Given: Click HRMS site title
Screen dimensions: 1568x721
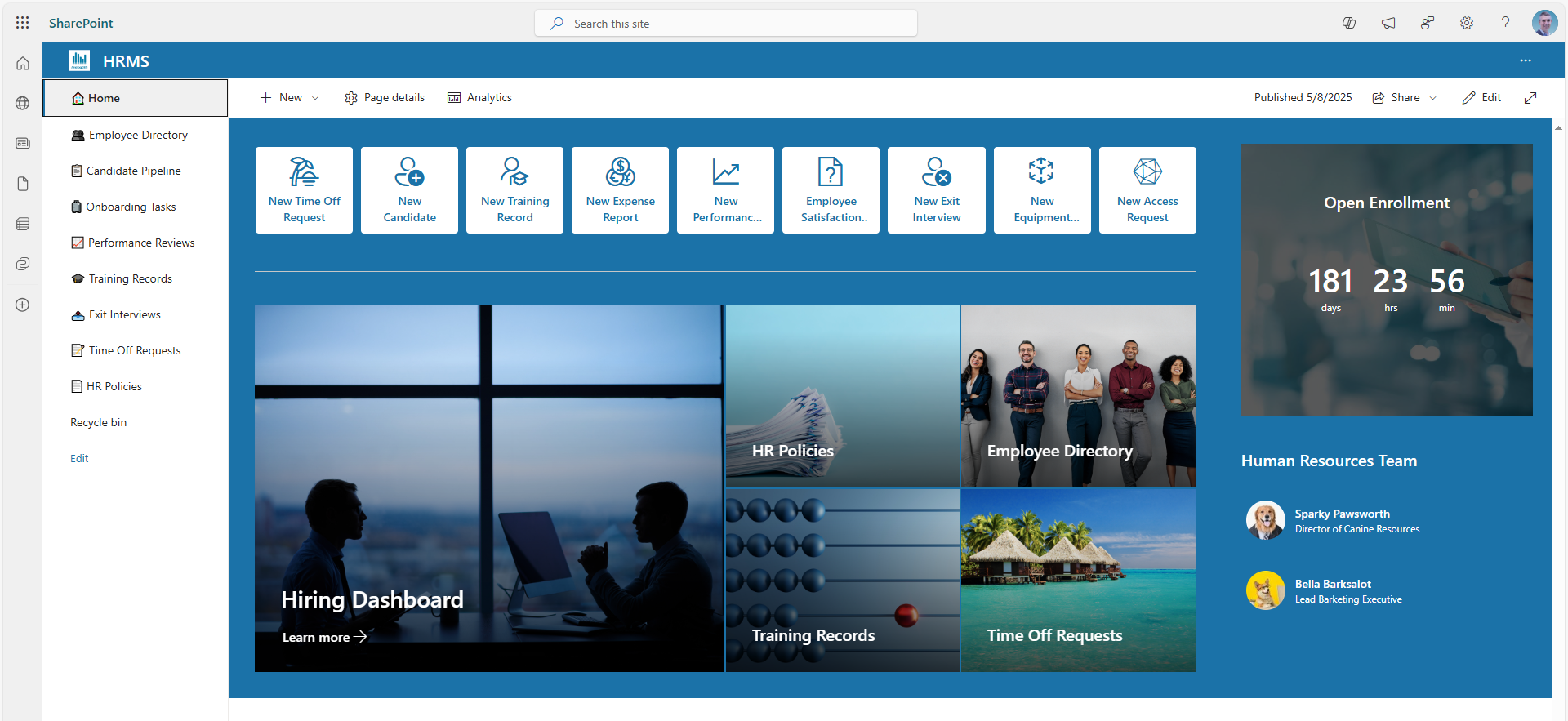Looking at the screenshot, I should tap(126, 61).
